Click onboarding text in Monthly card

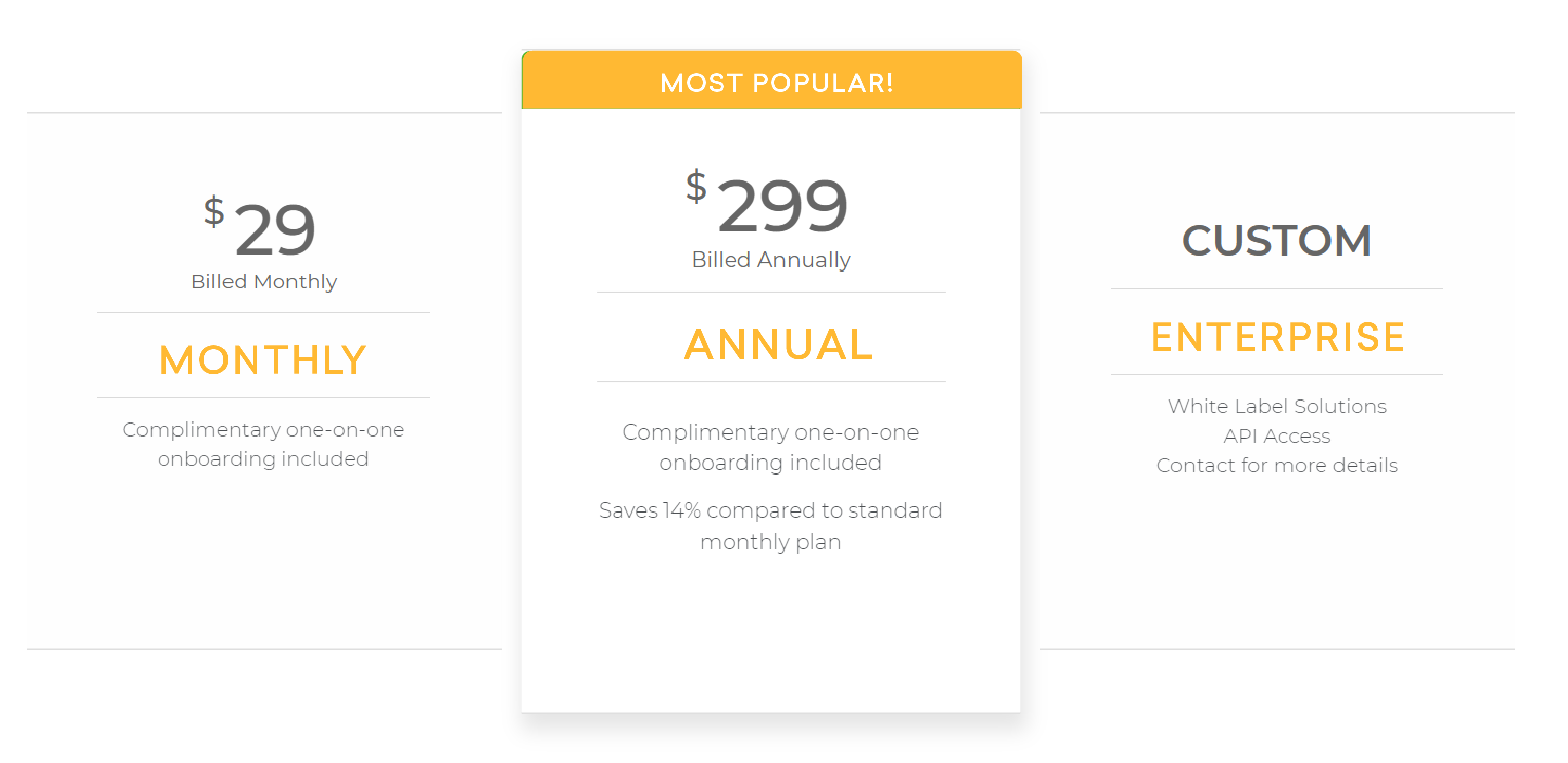pos(264,444)
